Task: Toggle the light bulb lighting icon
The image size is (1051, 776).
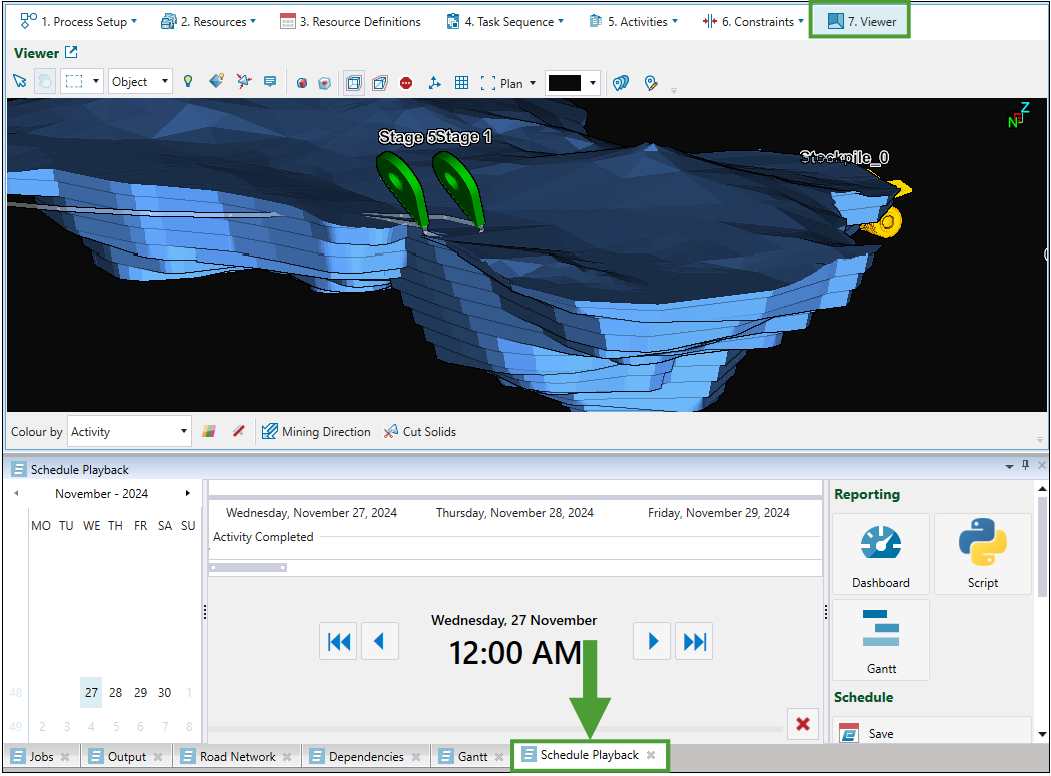Action: 188,82
